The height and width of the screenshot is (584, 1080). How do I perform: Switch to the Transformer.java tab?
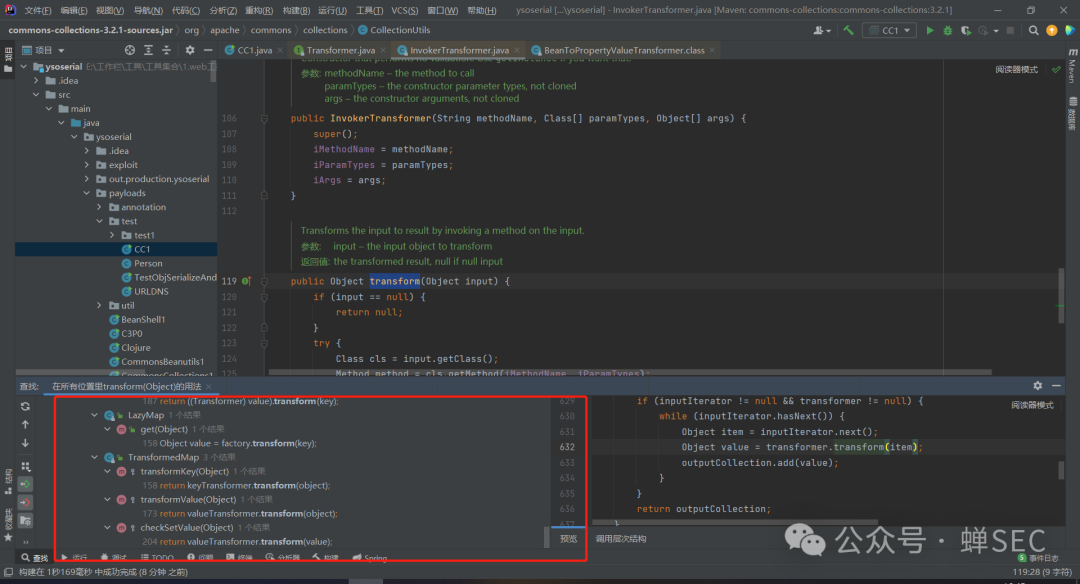click(x=340, y=50)
